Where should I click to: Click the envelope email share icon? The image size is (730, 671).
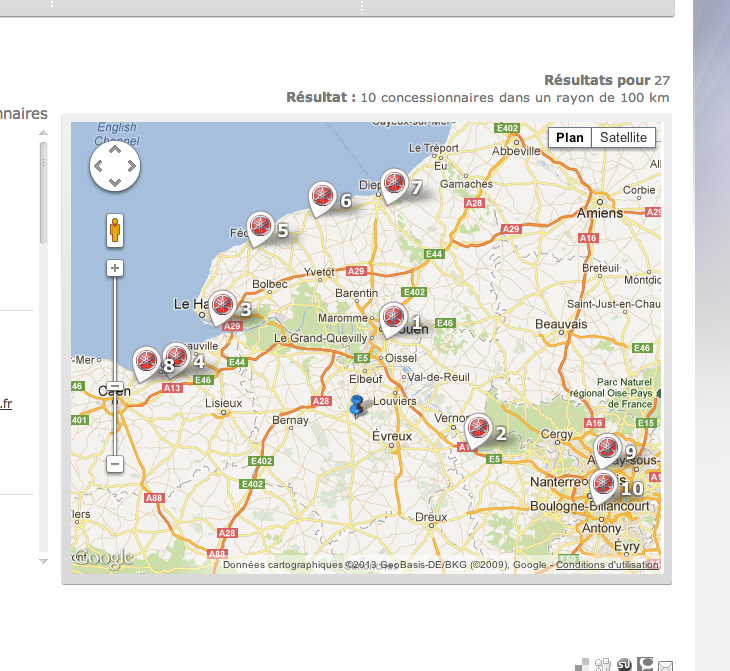pos(666,665)
